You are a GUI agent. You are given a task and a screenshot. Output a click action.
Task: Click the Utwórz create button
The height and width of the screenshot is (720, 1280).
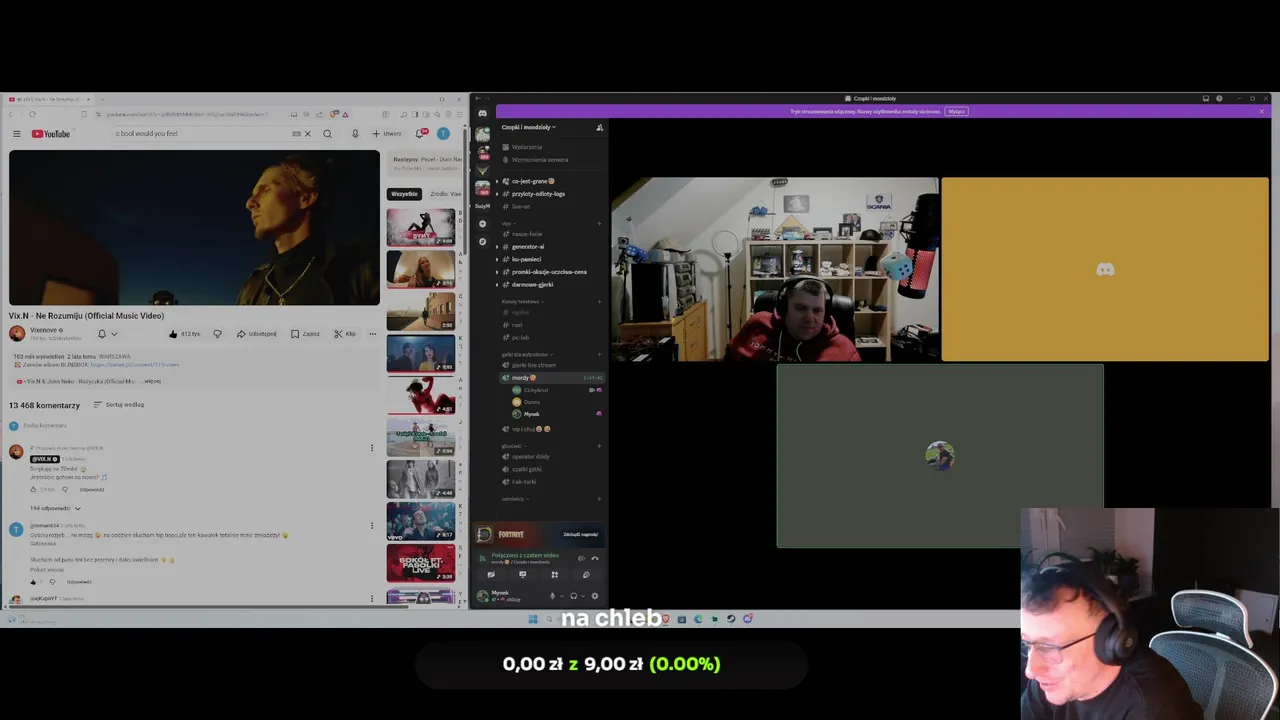(387, 134)
